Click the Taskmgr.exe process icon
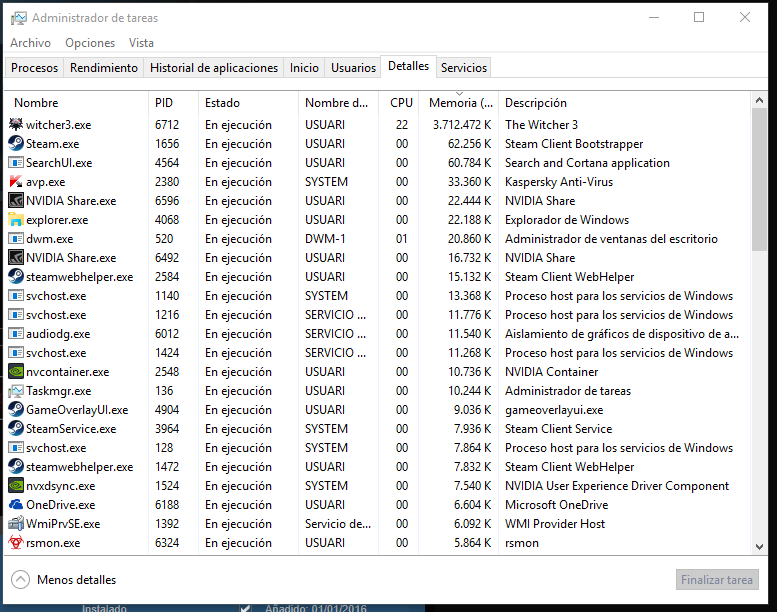This screenshot has width=777, height=612. [16, 390]
